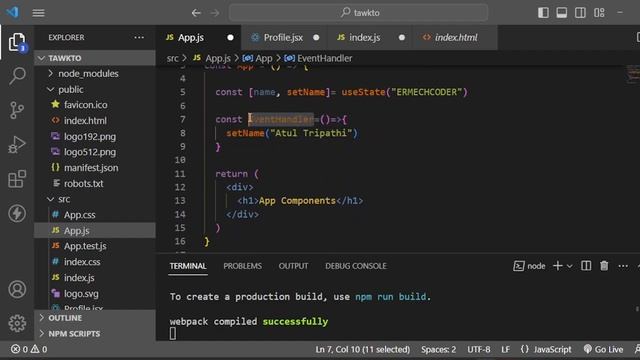The width and height of the screenshot is (640, 360).
Task: Change the LF end of line sequence
Action: tap(505, 349)
